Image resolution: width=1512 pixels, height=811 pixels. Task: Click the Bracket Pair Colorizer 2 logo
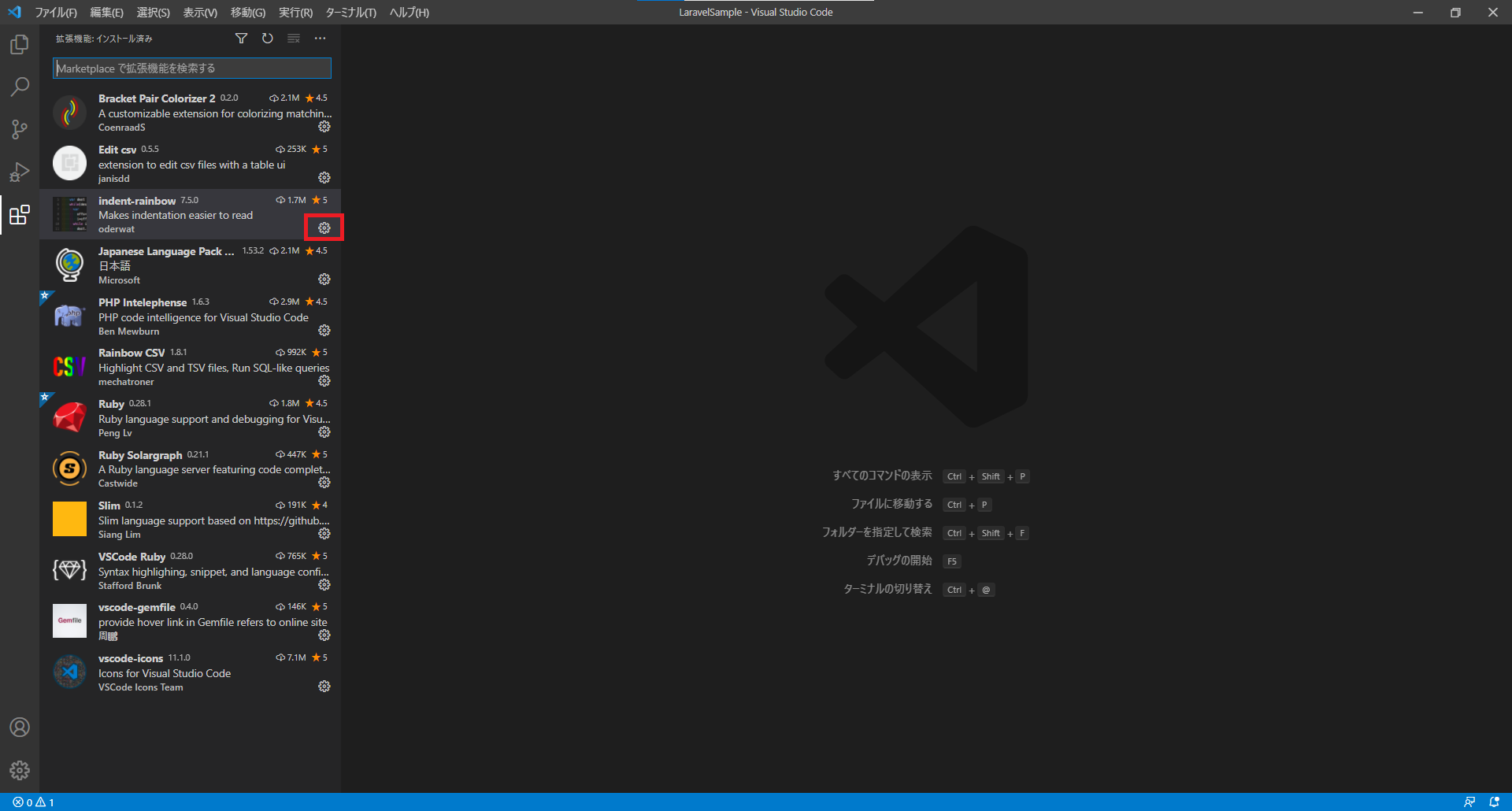(69, 113)
